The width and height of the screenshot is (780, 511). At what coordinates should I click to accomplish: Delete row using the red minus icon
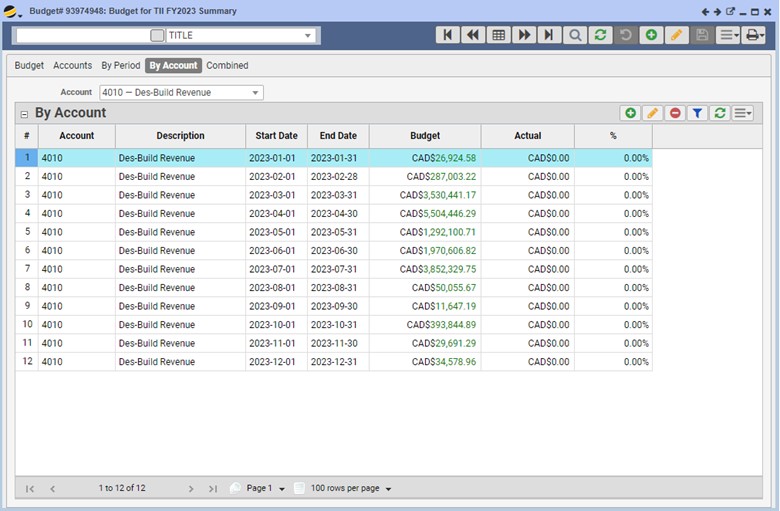675,113
